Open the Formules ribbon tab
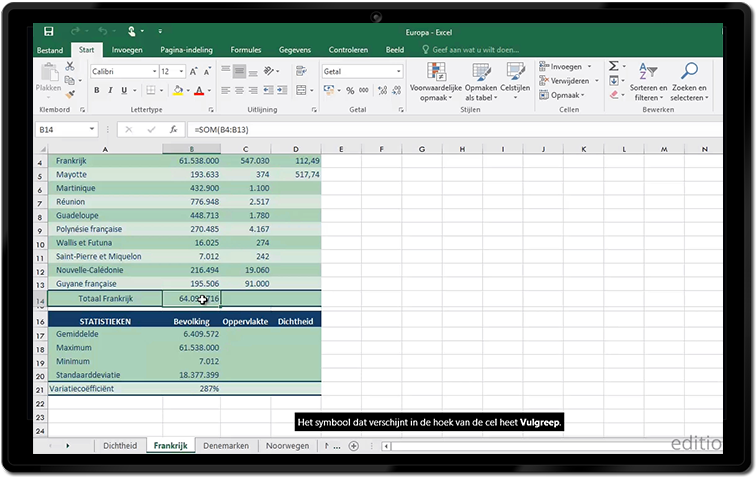This screenshot has width=756, height=477. click(245, 50)
